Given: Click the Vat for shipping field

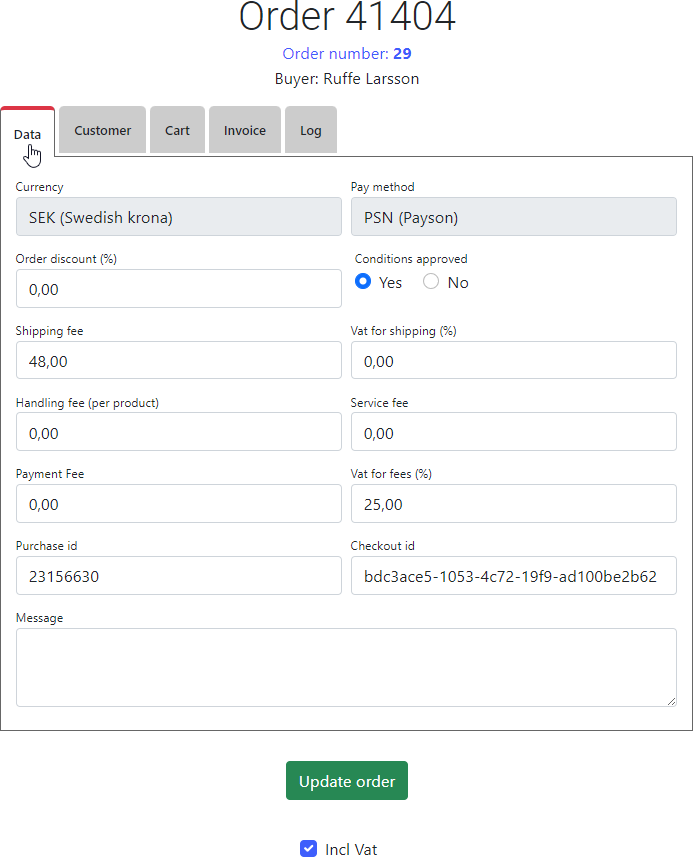Looking at the screenshot, I should (513, 361).
